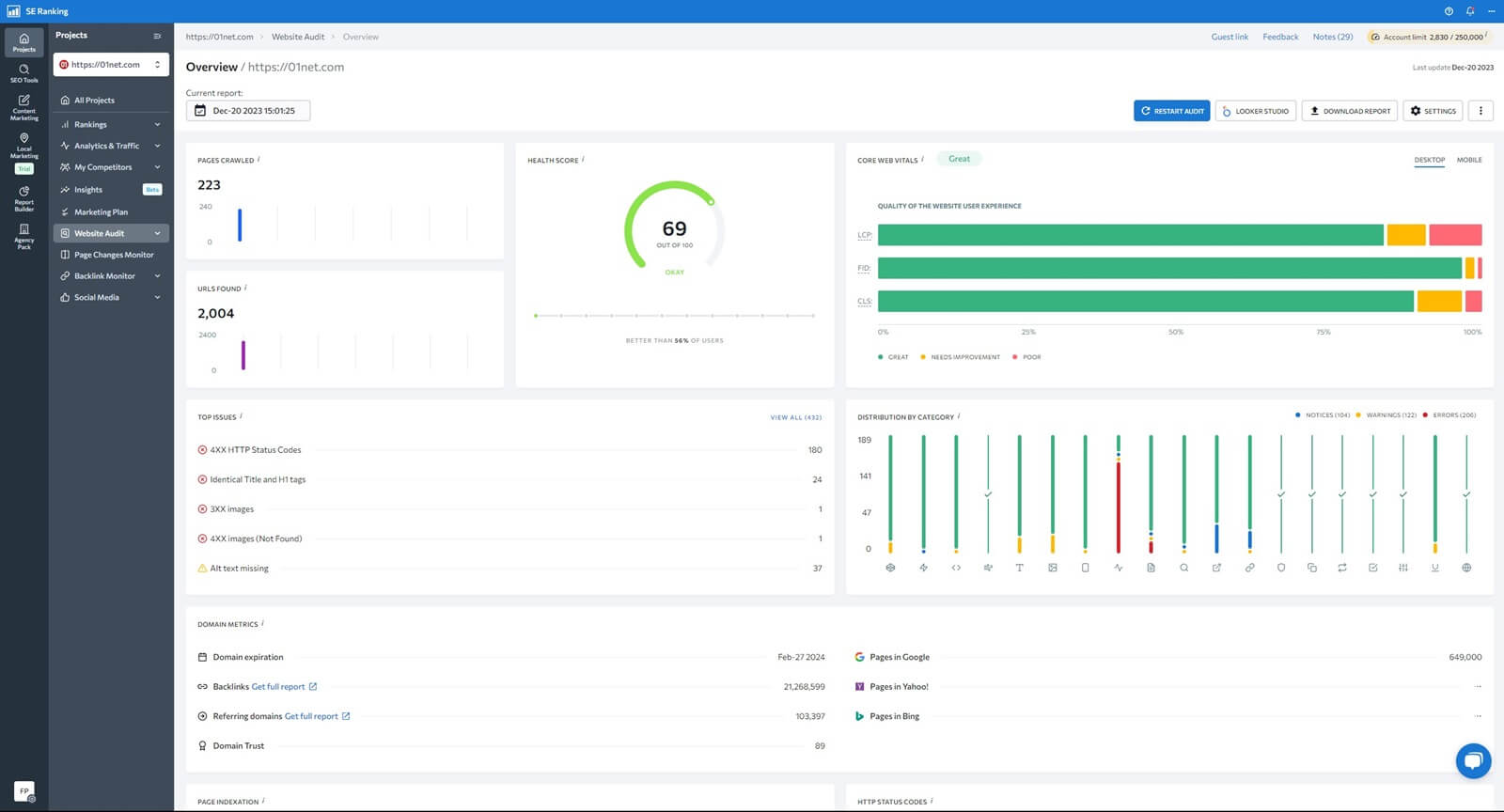
Task: Open audit Settings button
Action: [x=1433, y=111]
